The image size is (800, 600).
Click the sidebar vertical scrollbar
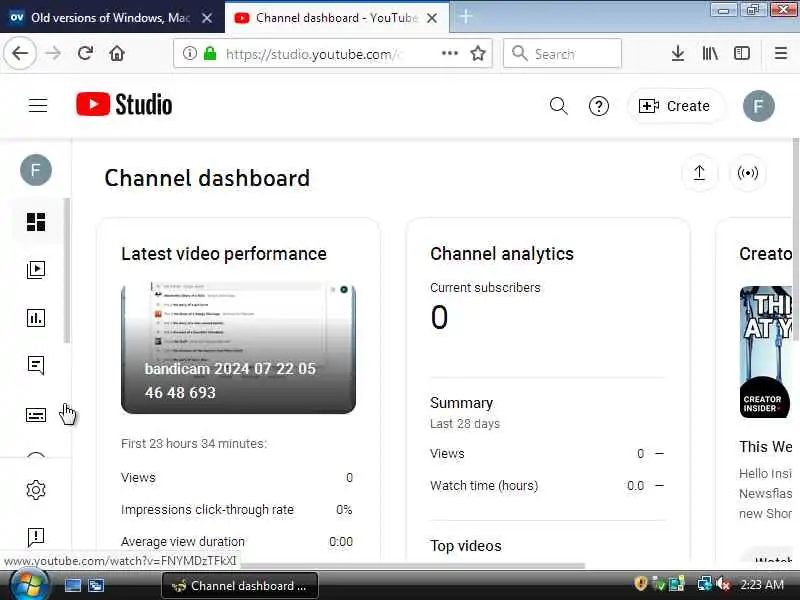(67, 270)
